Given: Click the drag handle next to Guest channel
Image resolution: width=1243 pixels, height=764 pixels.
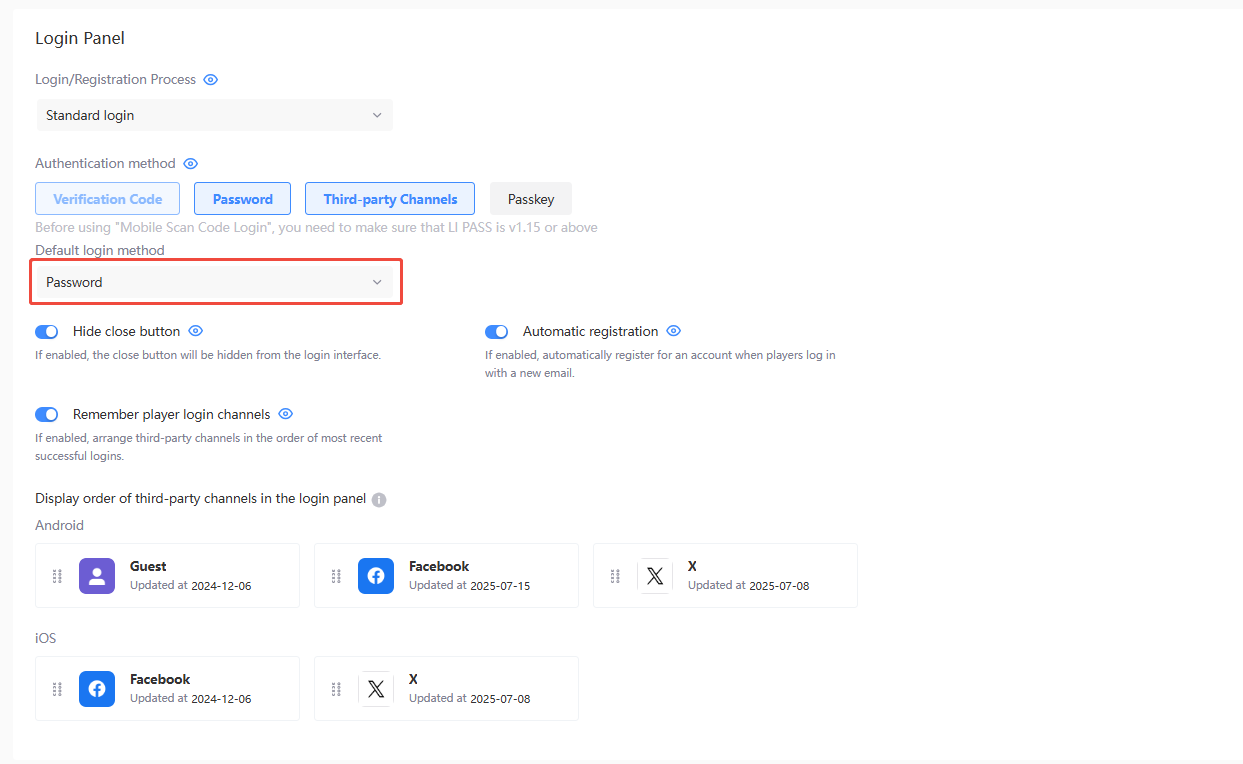Looking at the screenshot, I should pos(57,575).
